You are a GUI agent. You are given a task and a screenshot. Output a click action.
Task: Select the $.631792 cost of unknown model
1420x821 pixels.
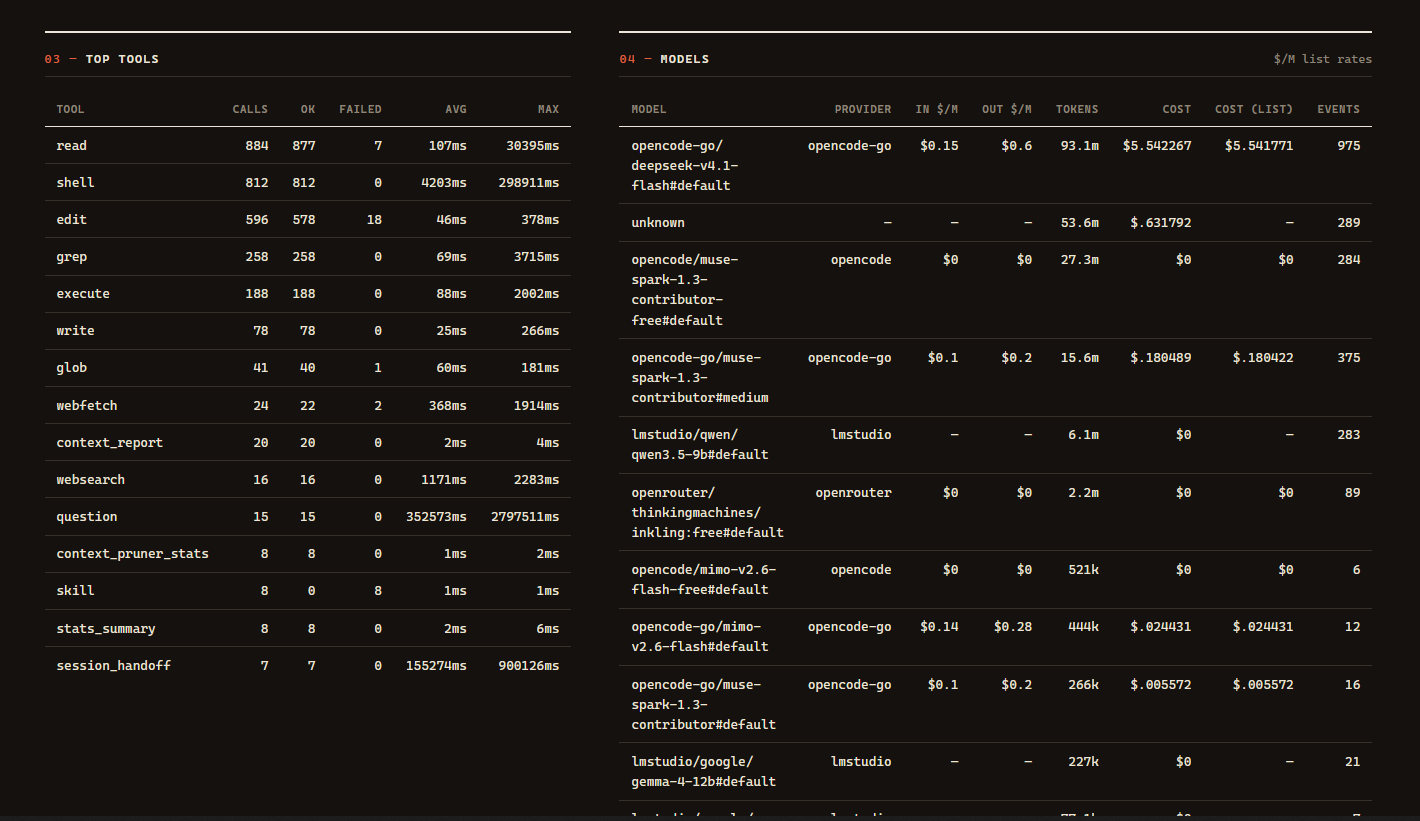tap(1161, 223)
